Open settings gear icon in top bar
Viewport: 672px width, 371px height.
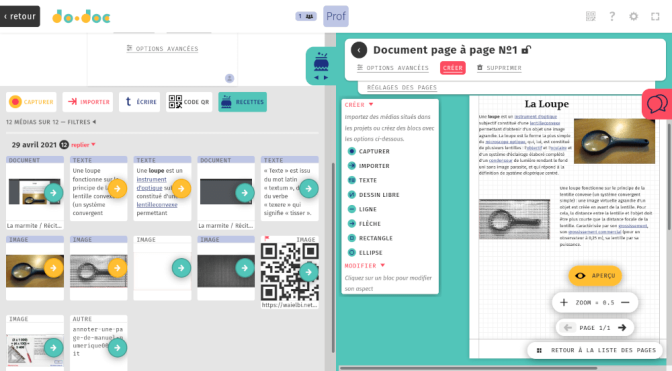(633, 16)
